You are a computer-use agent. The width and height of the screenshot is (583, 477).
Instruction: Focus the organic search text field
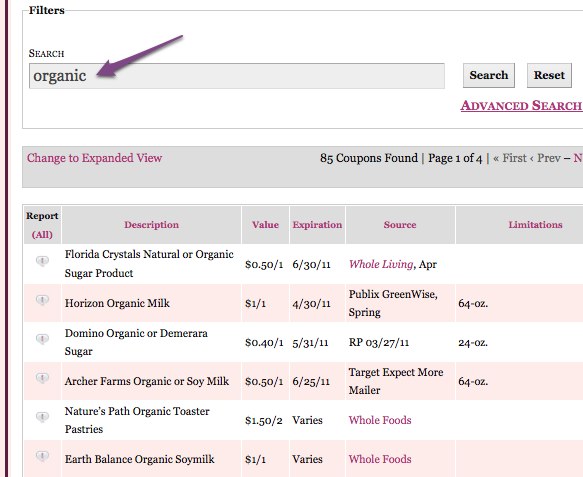tap(237, 76)
